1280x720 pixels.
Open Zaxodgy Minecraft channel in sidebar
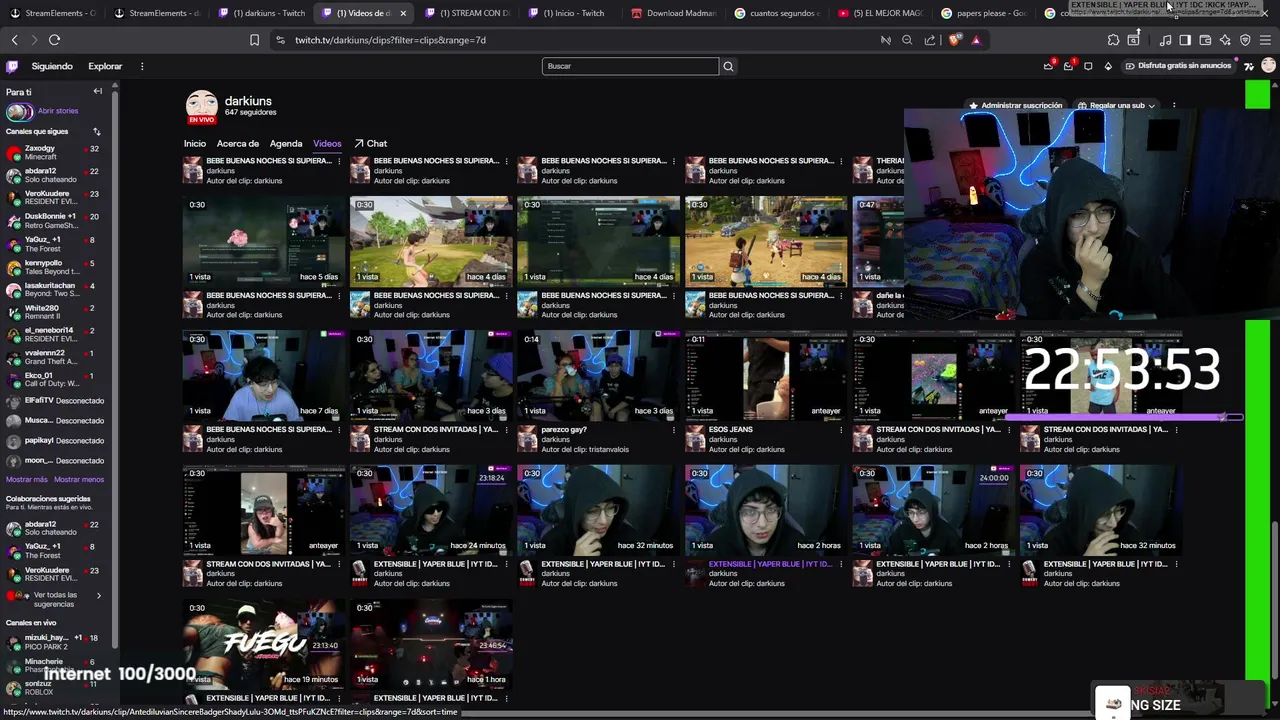point(53,152)
